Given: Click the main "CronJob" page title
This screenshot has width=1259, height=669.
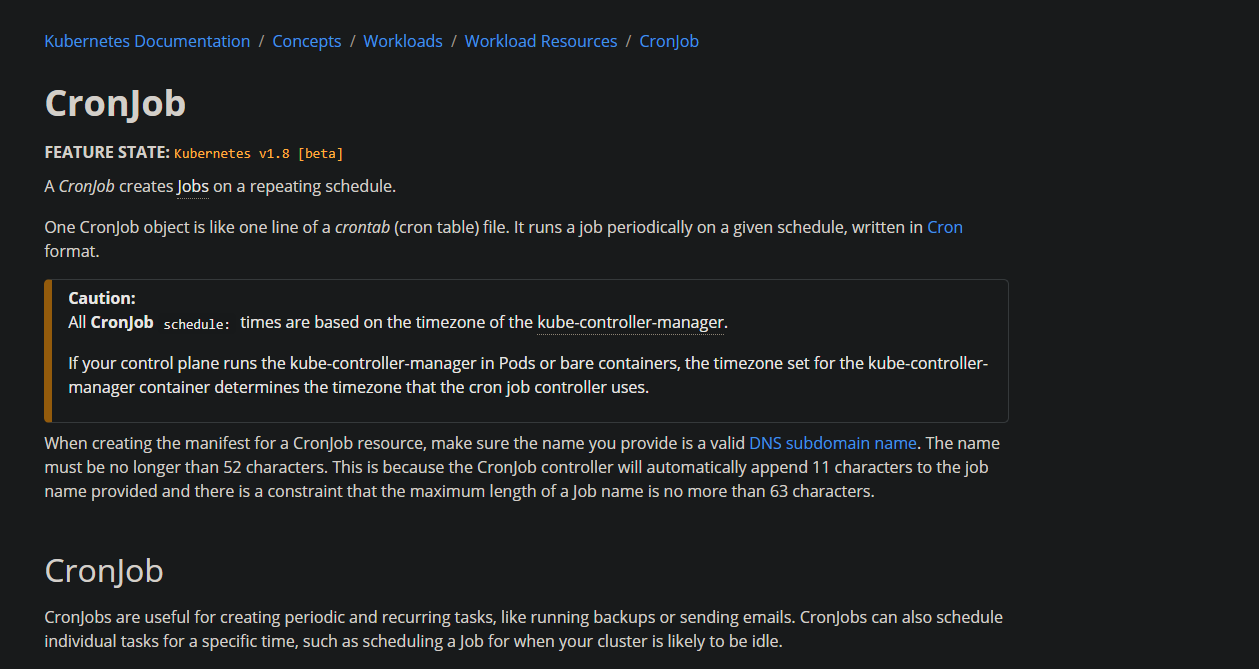Looking at the screenshot, I should click(x=114, y=103).
